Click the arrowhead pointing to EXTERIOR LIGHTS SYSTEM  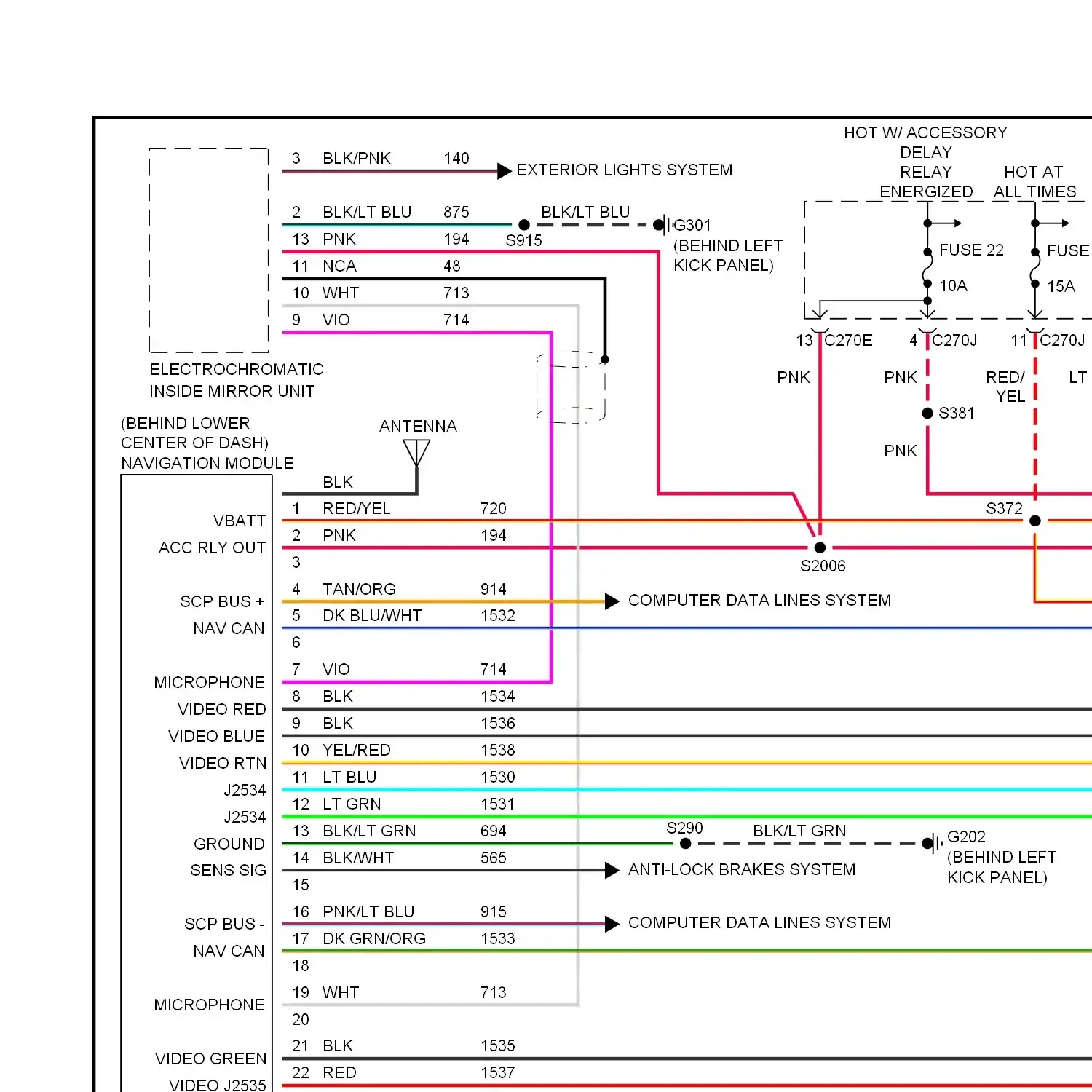pyautogui.click(x=505, y=171)
